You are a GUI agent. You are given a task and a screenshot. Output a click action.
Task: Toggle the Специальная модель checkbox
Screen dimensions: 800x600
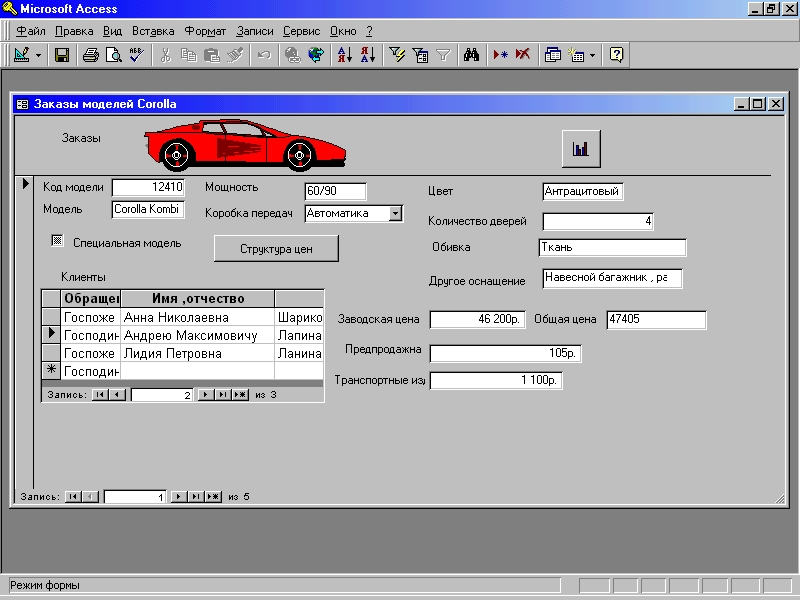pyautogui.click(x=57, y=240)
